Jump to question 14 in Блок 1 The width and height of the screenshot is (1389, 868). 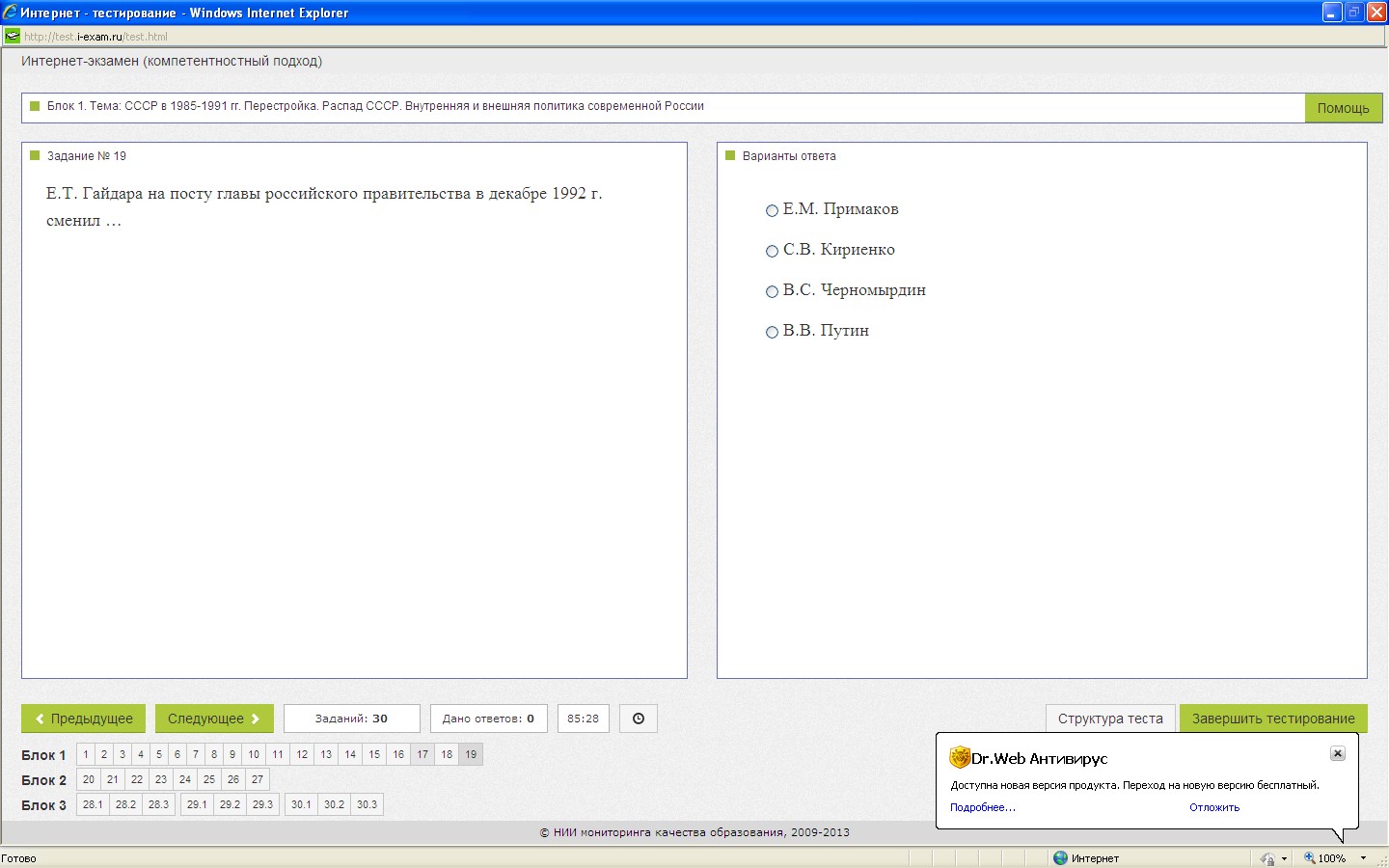pyautogui.click(x=350, y=754)
